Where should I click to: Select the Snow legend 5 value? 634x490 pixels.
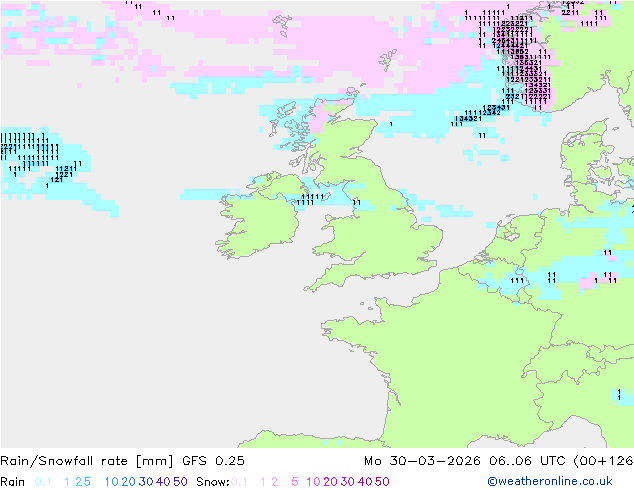(x=295, y=482)
